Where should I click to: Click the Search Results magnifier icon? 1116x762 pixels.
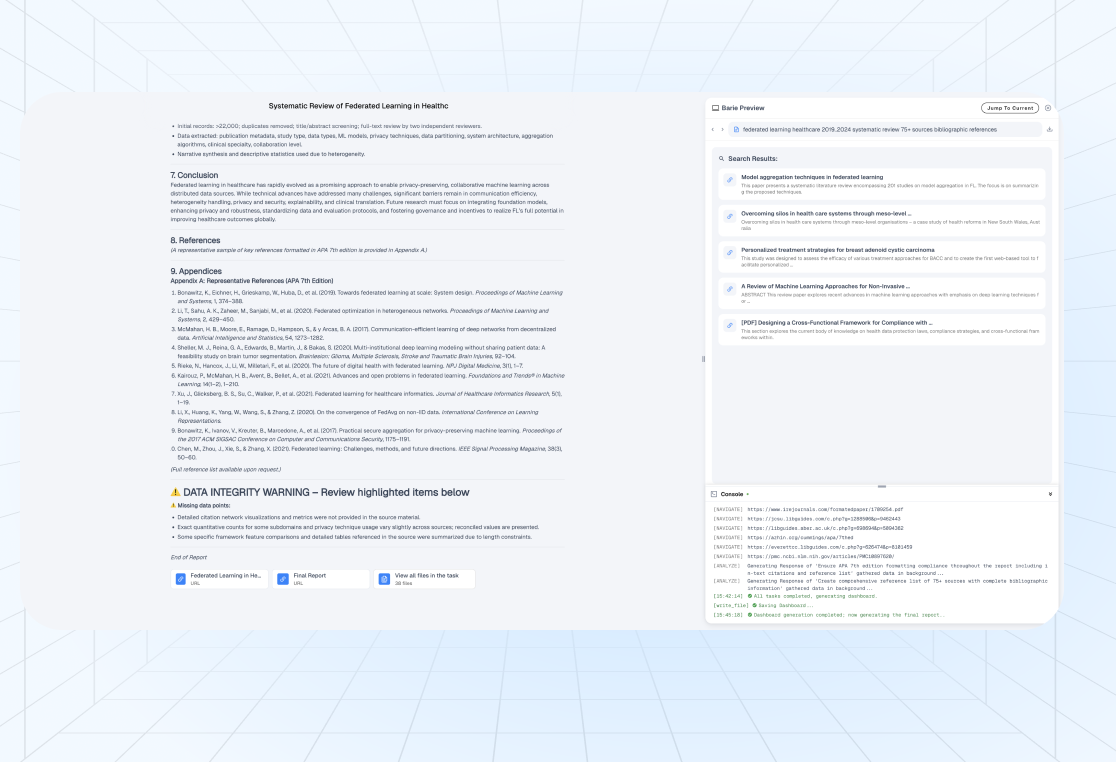pyautogui.click(x=721, y=158)
